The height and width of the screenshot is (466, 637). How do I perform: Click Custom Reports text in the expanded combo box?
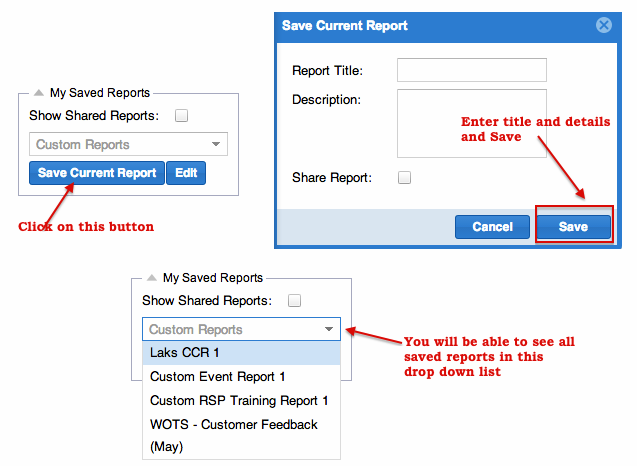(196, 329)
